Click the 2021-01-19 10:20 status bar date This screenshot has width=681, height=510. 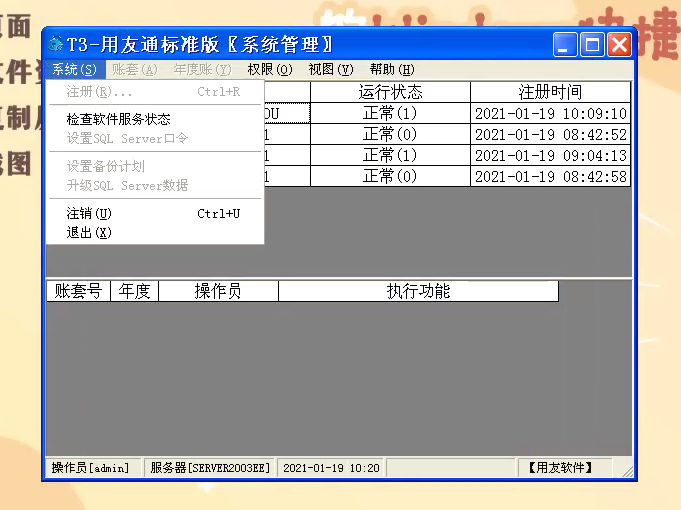pyautogui.click(x=331, y=468)
